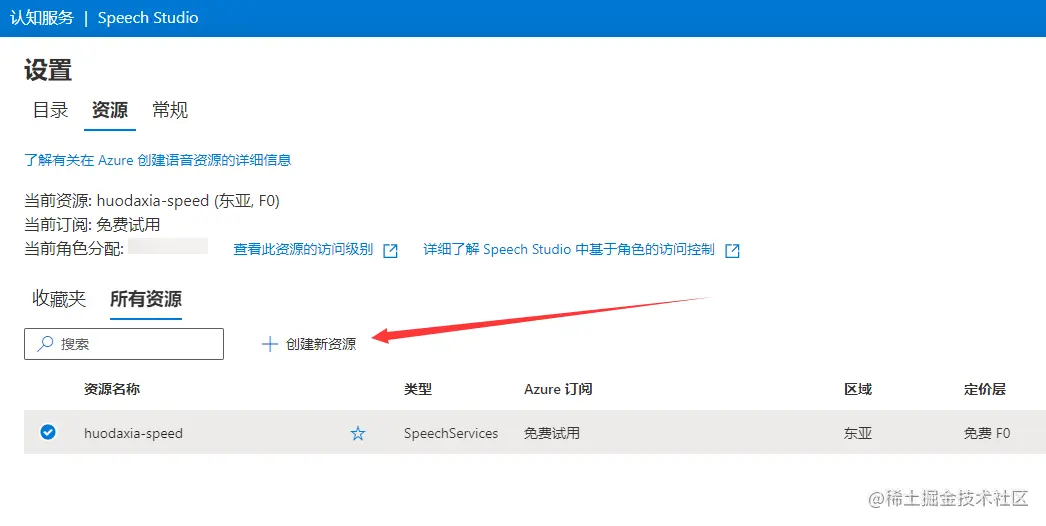
Task: Click the SpeechServices type cell
Action: 451,433
